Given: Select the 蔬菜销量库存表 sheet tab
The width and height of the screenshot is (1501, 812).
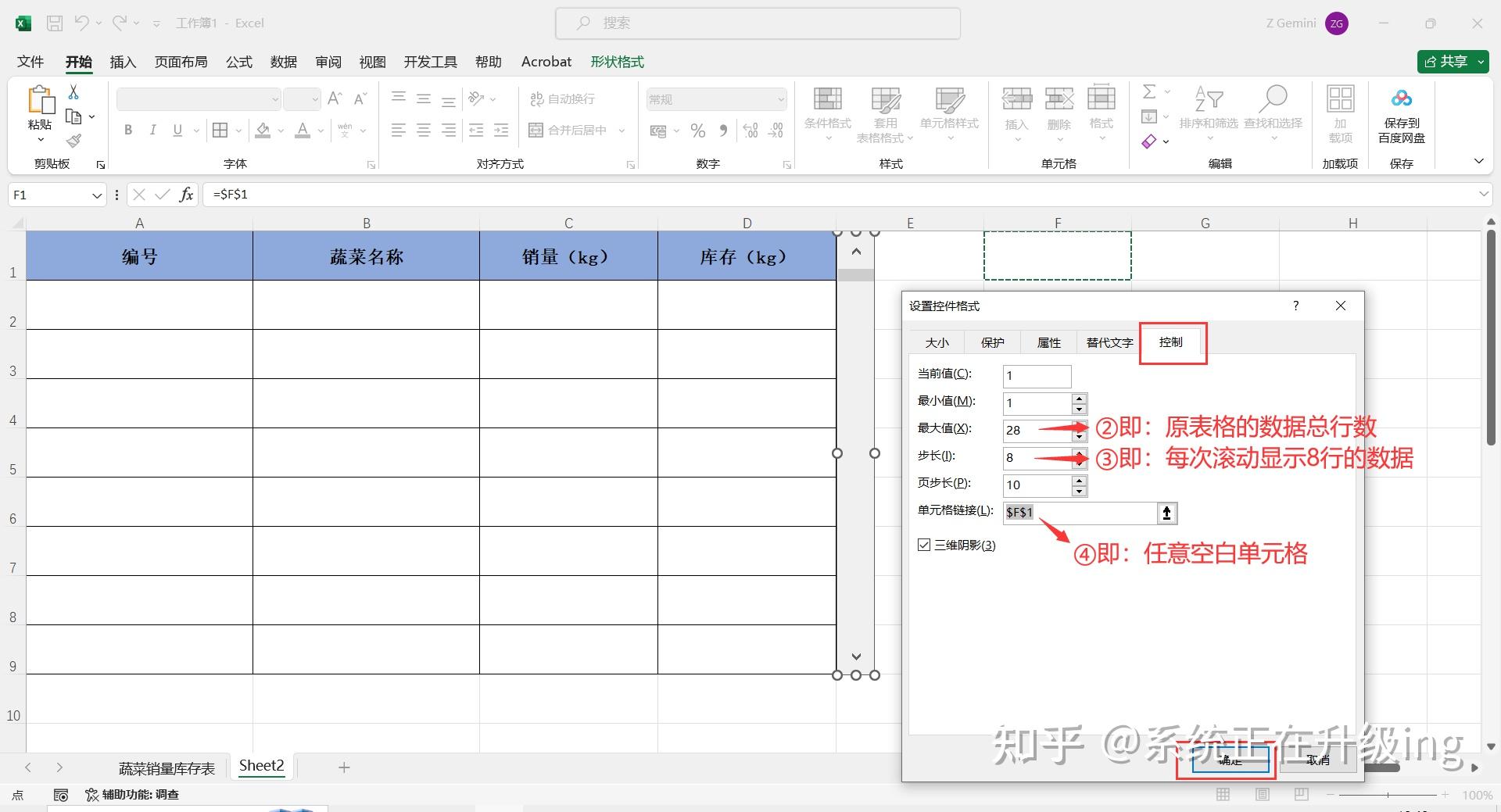Looking at the screenshot, I should click(x=167, y=768).
